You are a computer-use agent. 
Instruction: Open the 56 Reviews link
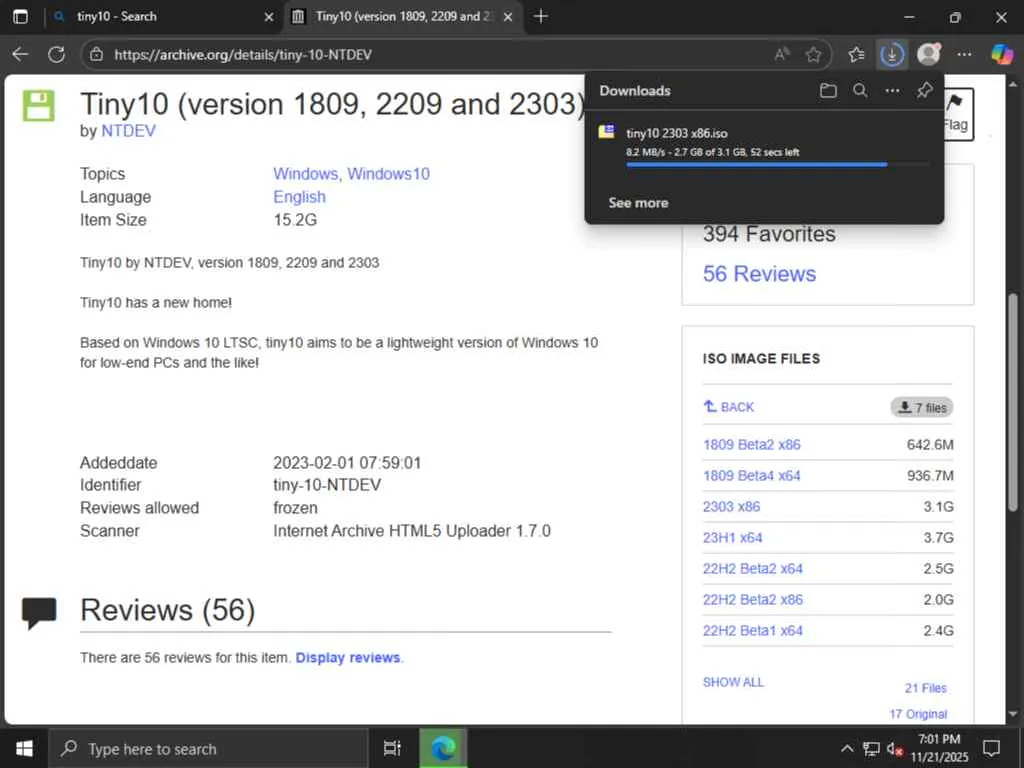coord(760,274)
